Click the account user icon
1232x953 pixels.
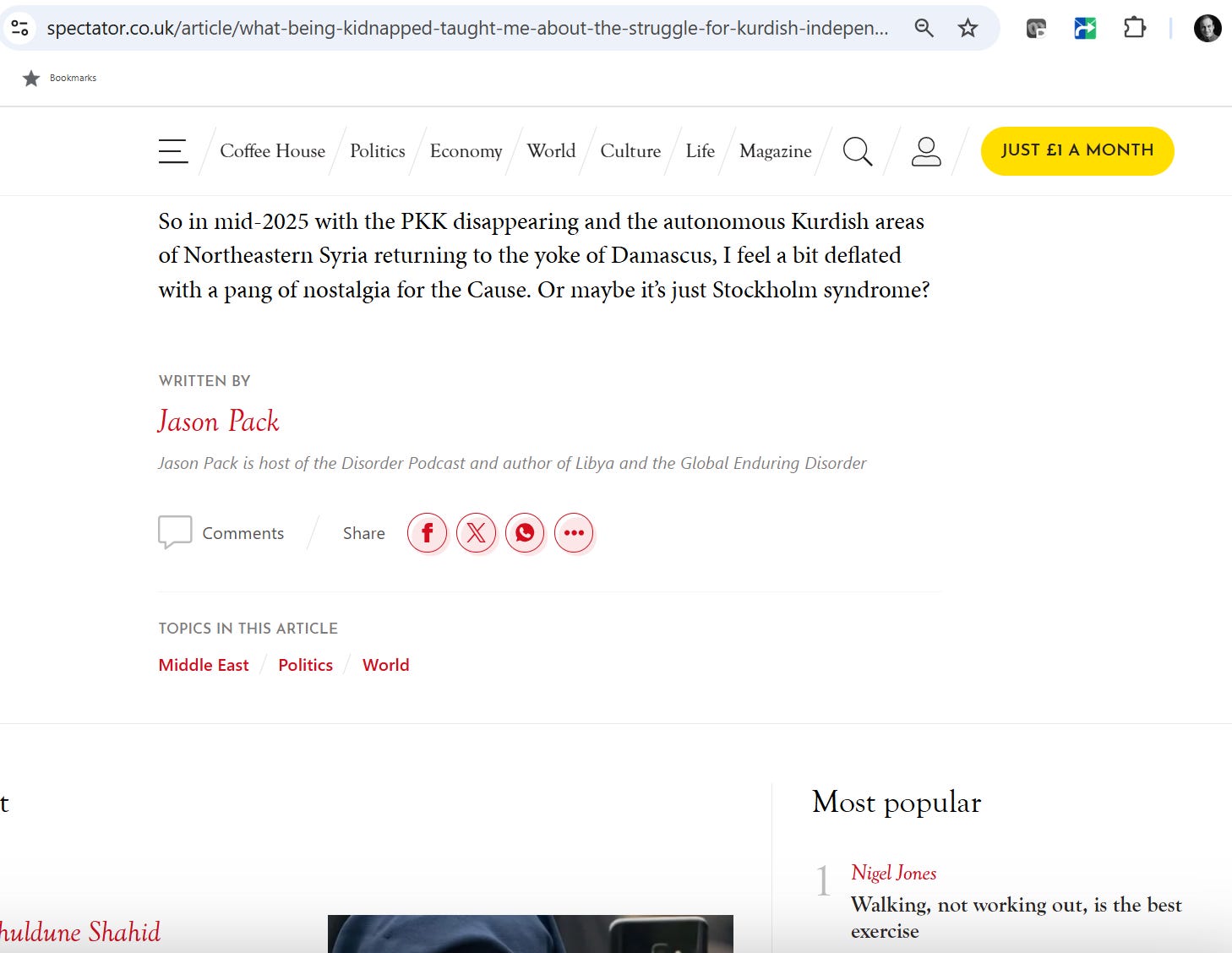[x=926, y=151]
